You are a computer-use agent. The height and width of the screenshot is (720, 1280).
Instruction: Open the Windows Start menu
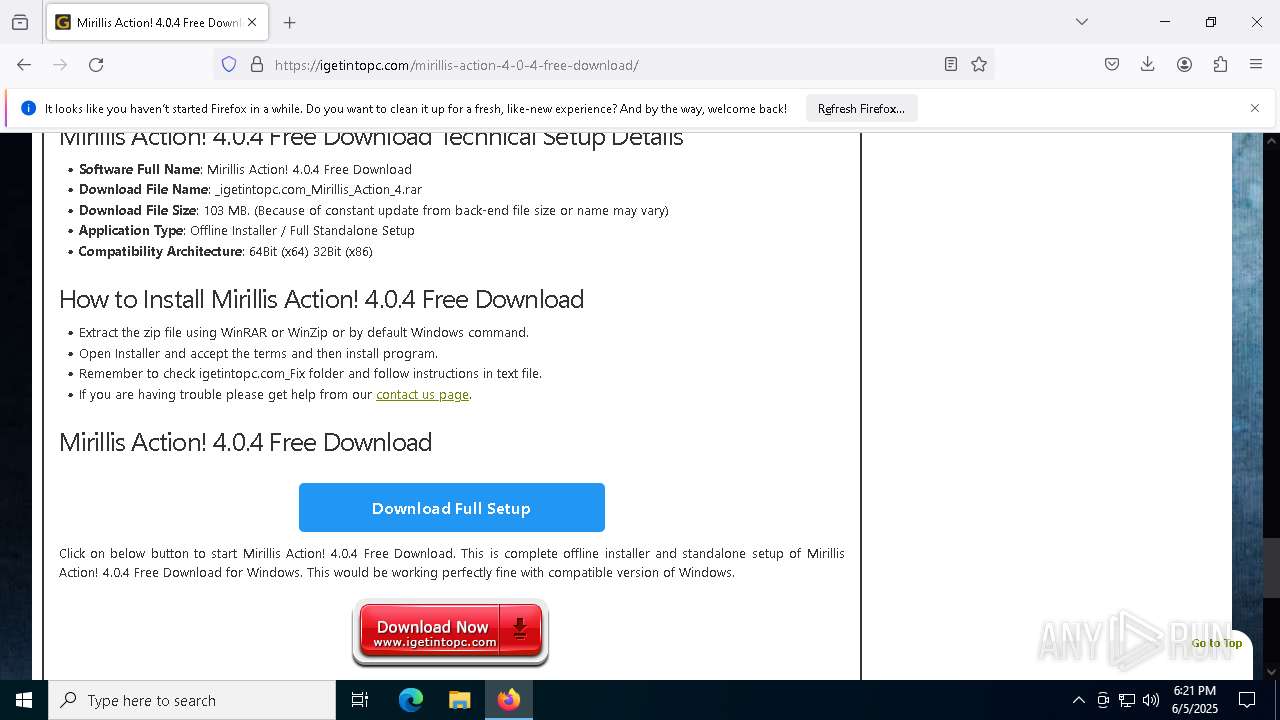coord(24,700)
